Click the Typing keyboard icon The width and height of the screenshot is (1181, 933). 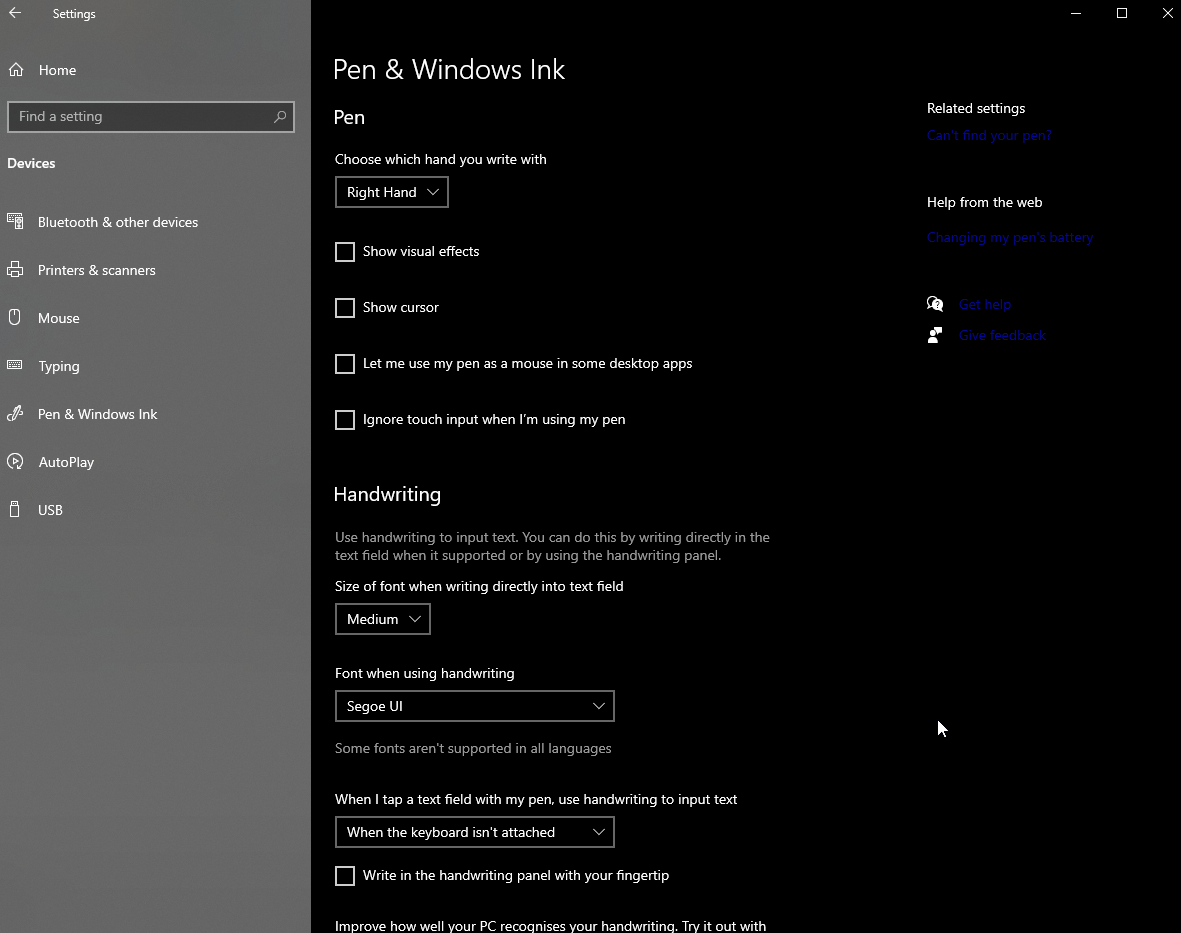tap(15, 366)
